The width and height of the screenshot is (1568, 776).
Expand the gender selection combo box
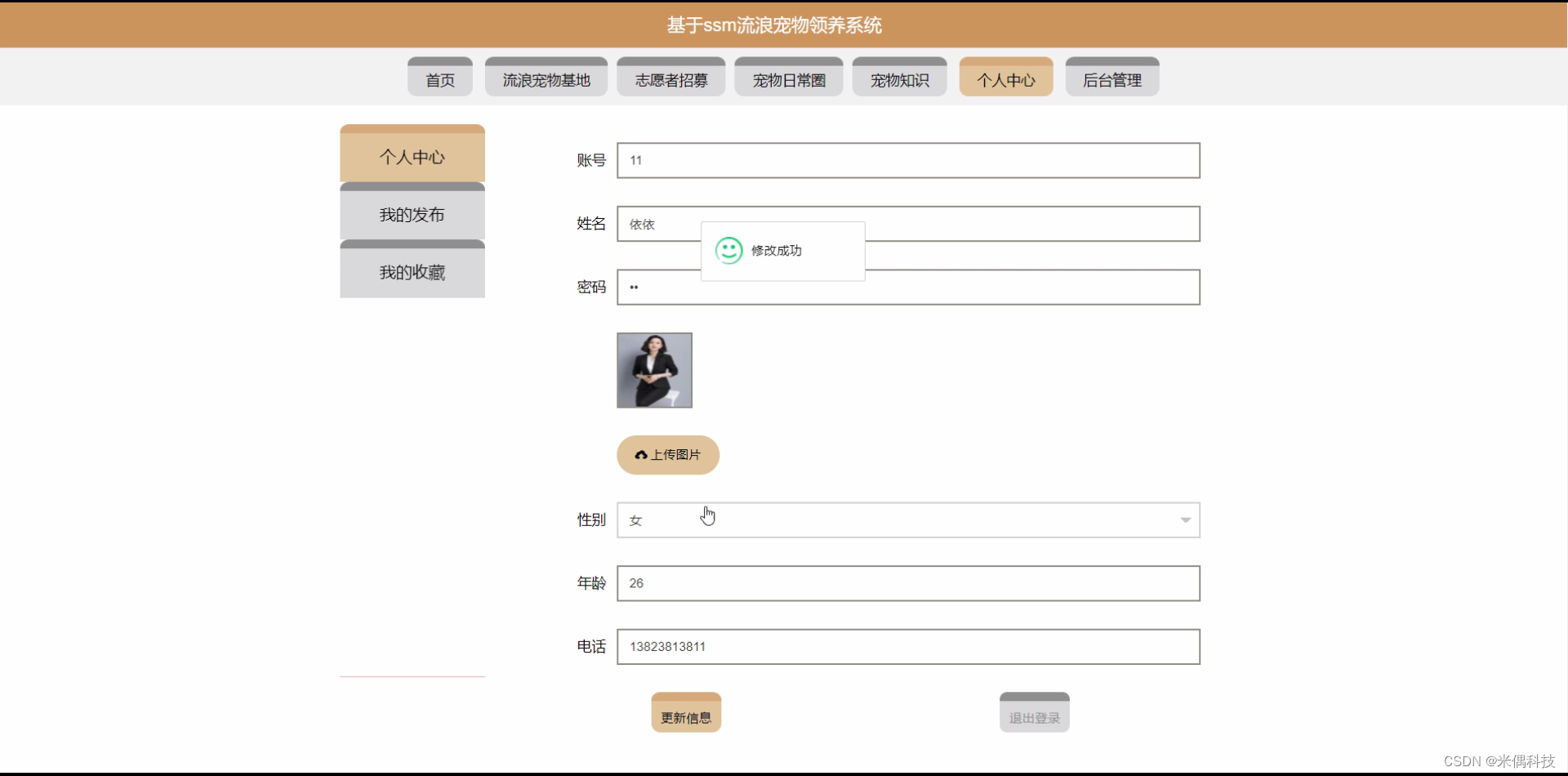pos(908,520)
